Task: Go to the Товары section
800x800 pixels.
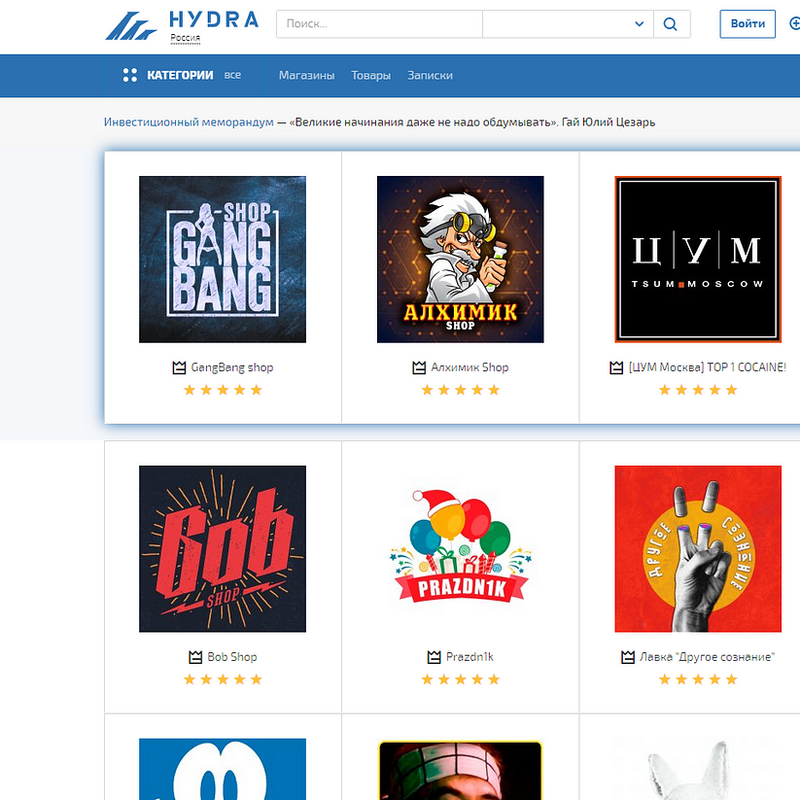Action: pyautogui.click(x=371, y=75)
